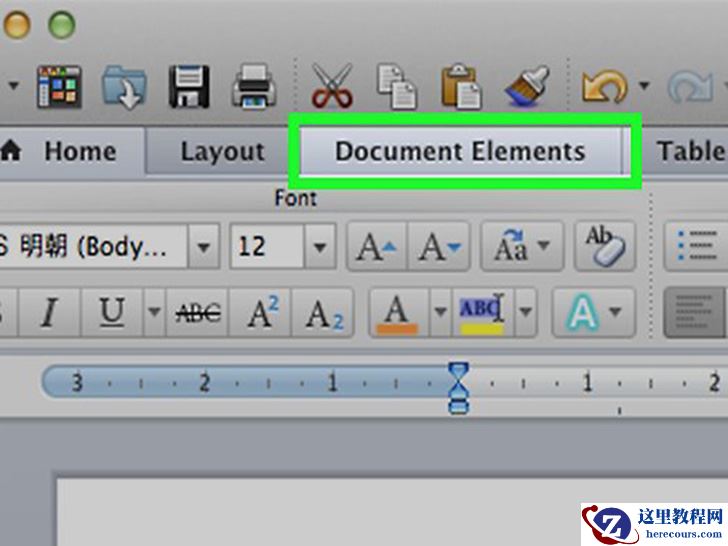The image size is (728, 546).
Task: Select the Format Painter brush
Action: 527,86
